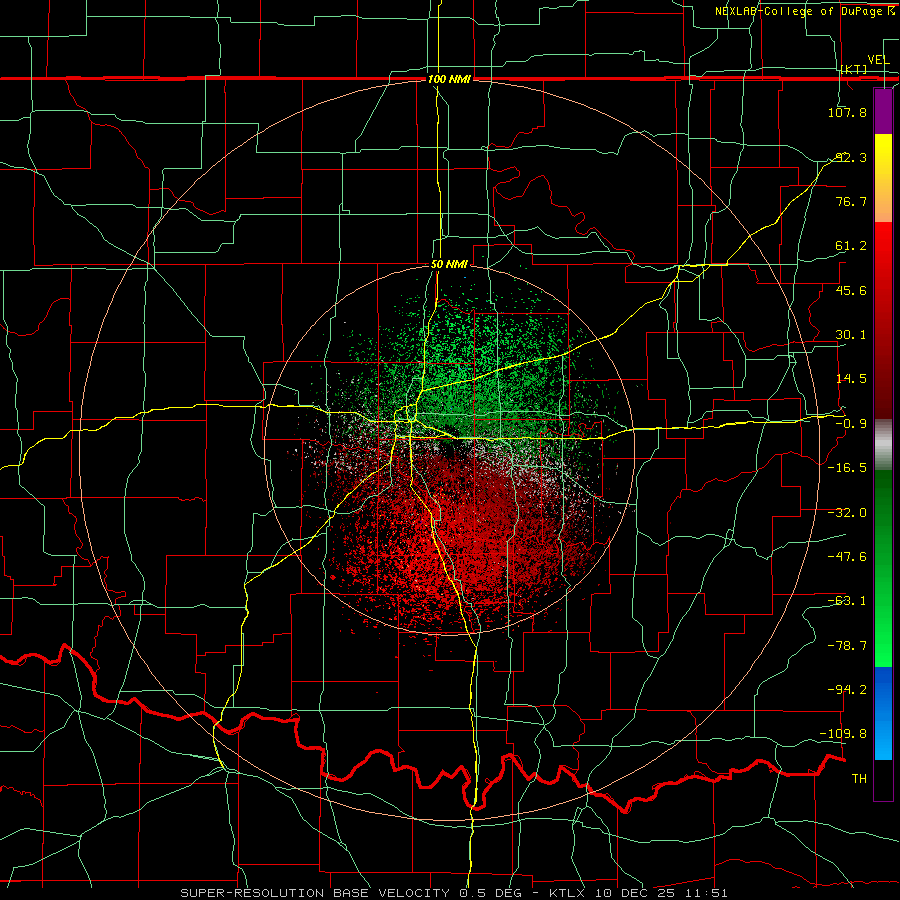Select the 76.7 scale value
The width and height of the screenshot is (900, 900).
click(x=851, y=201)
